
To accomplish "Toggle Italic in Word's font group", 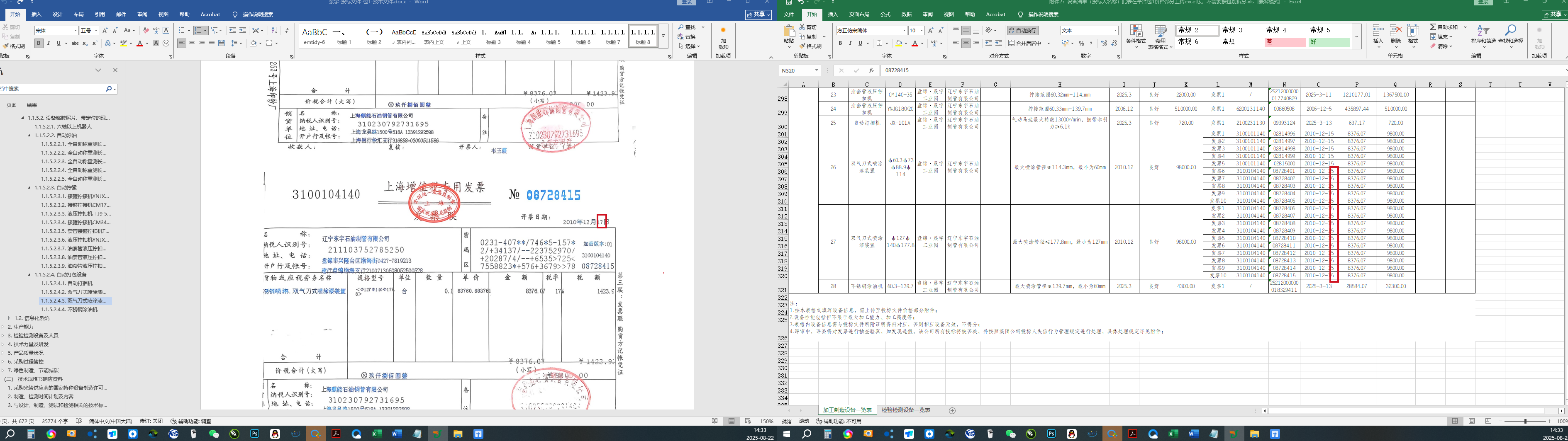I will 49,43.
